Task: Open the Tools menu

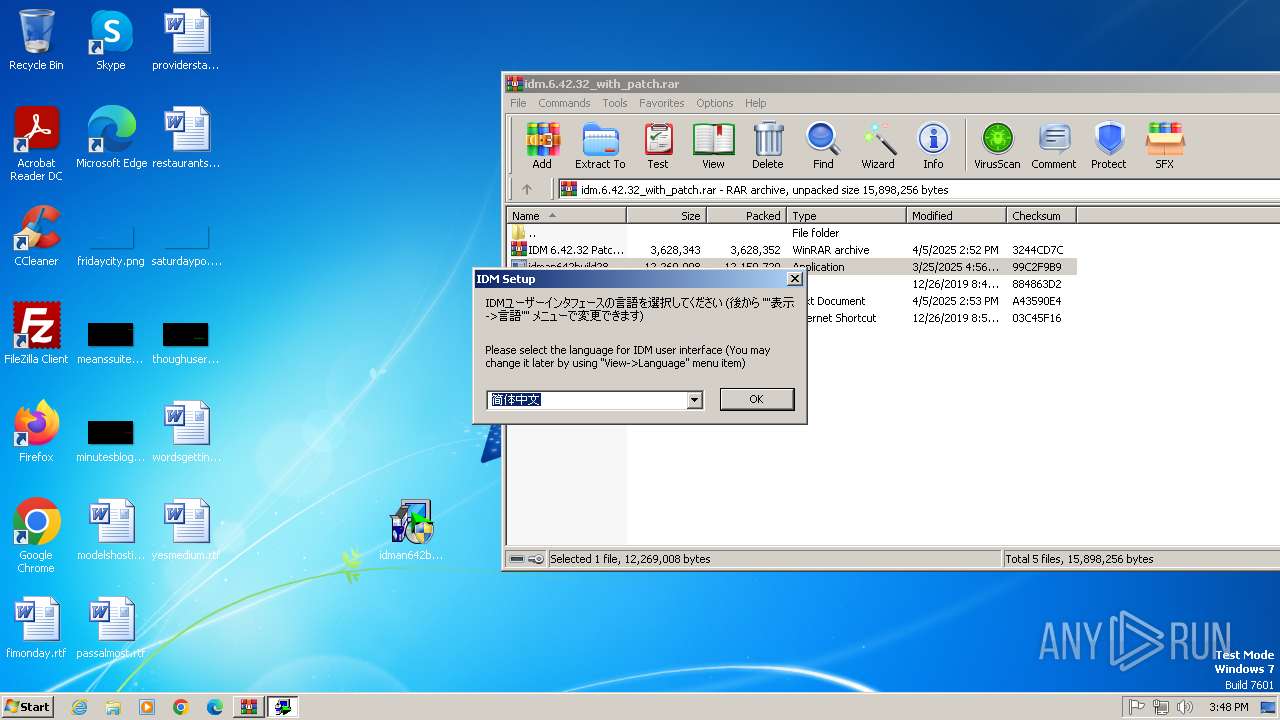Action: tap(615, 103)
